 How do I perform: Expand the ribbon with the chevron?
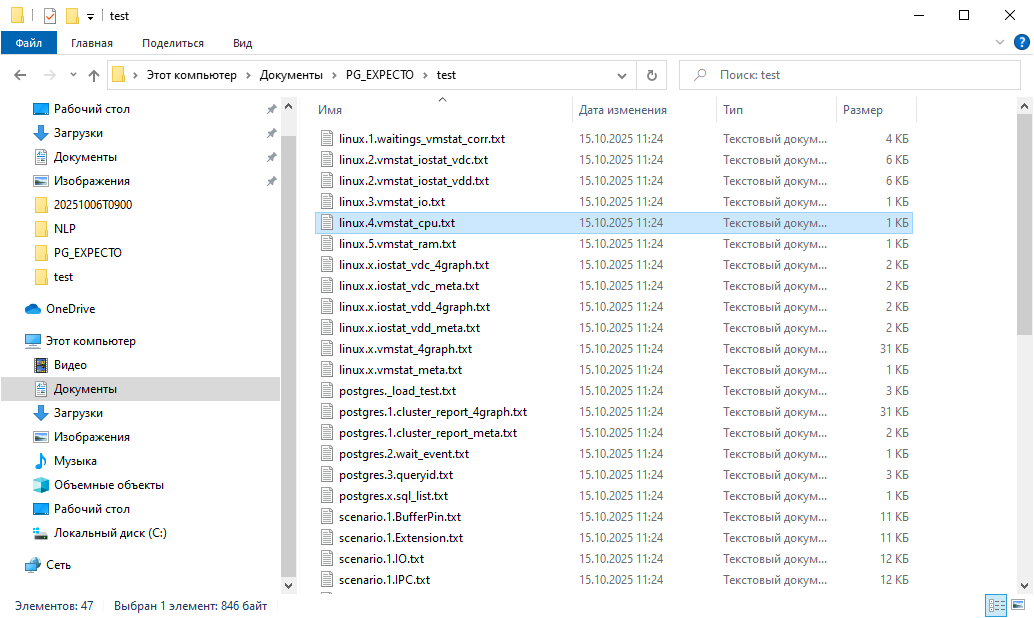coord(1000,42)
